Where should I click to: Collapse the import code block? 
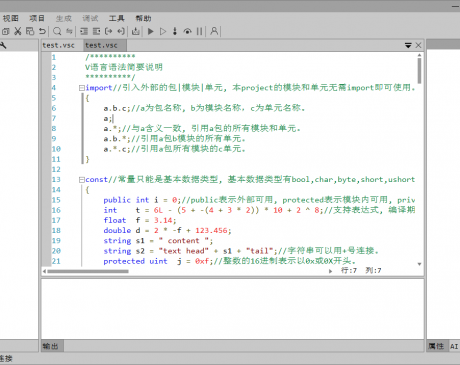[x=81, y=88]
